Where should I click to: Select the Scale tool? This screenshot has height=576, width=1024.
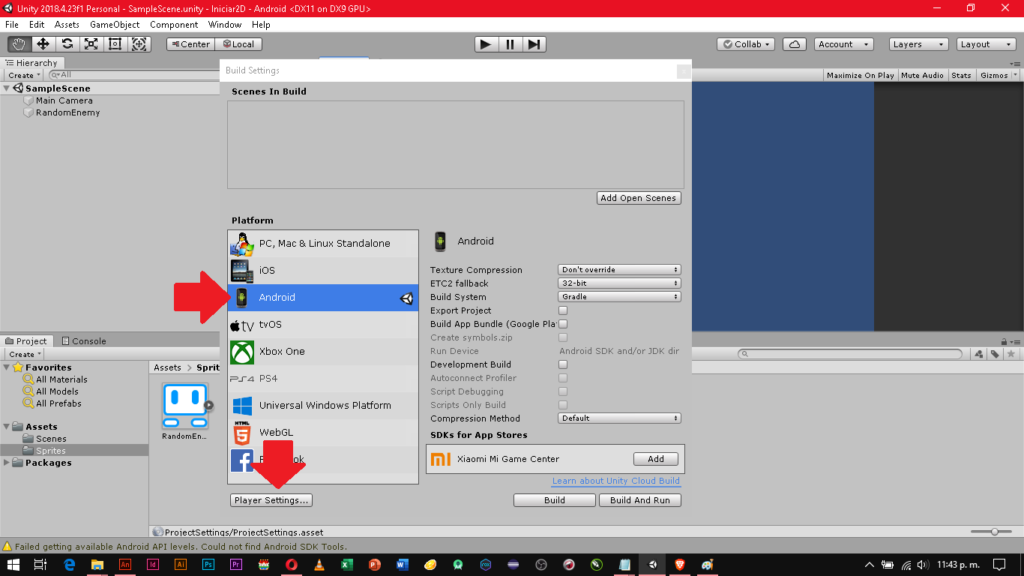[x=91, y=44]
